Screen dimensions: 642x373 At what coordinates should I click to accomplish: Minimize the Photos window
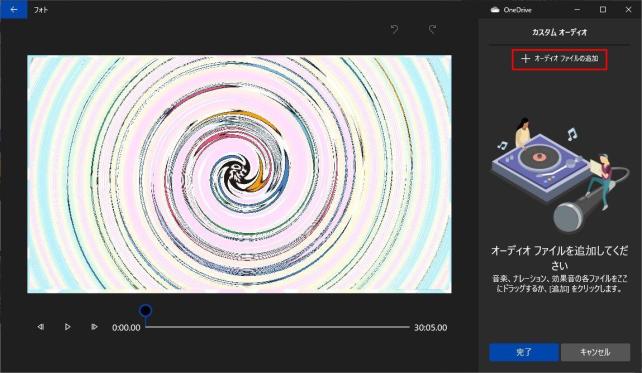[x=577, y=10]
